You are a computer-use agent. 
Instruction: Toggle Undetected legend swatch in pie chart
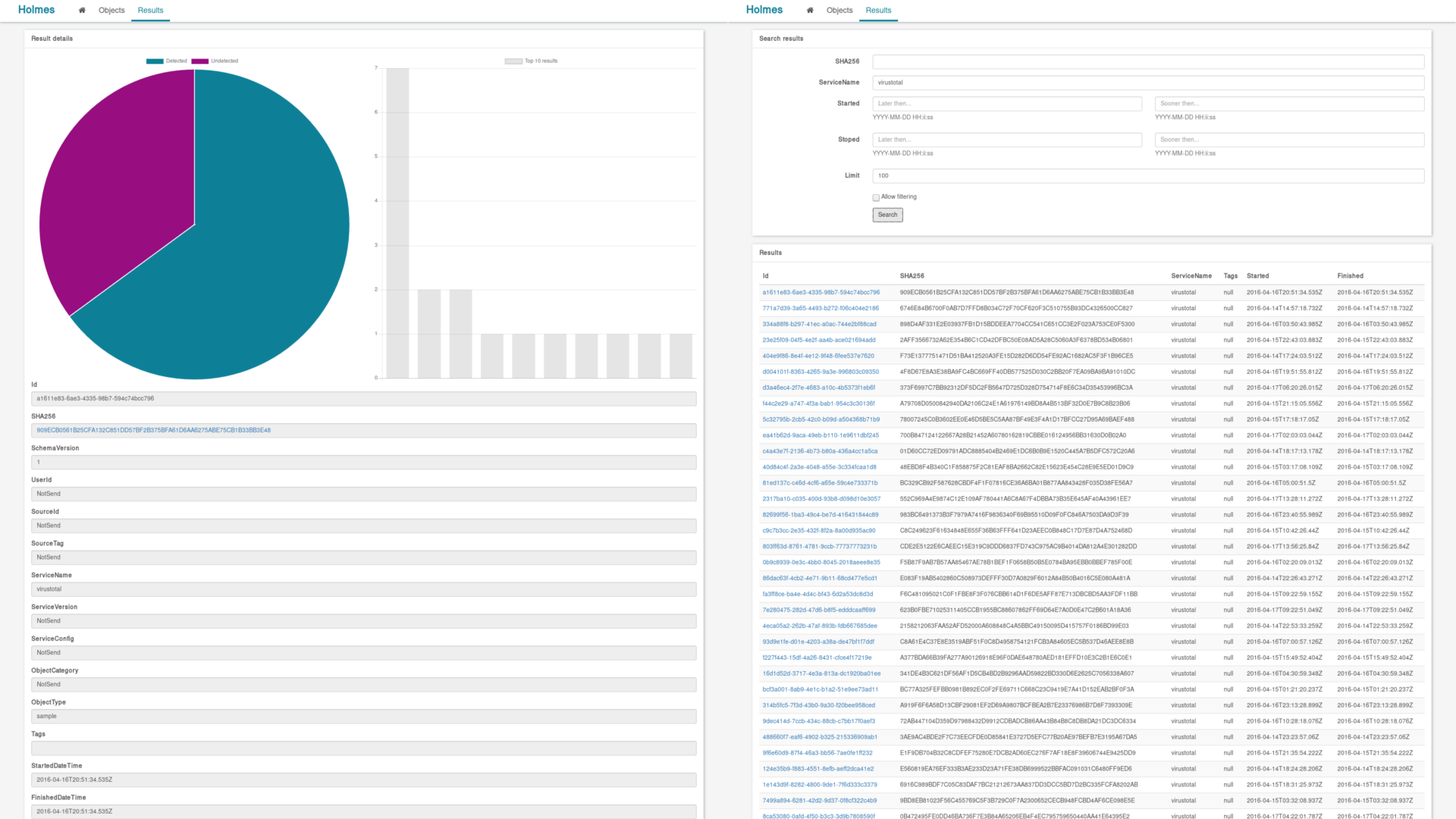(199, 61)
